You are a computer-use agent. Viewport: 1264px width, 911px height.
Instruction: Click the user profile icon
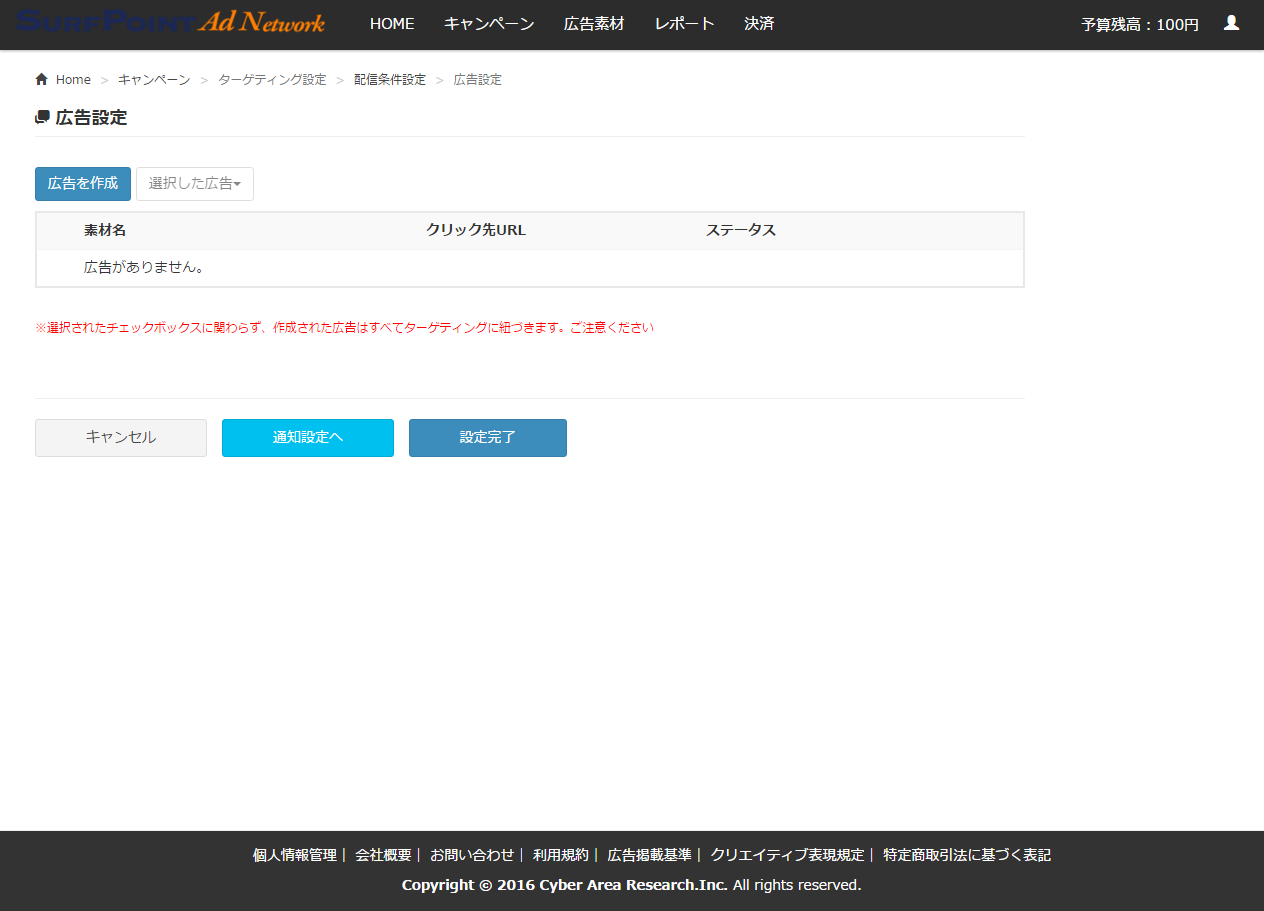(1231, 23)
